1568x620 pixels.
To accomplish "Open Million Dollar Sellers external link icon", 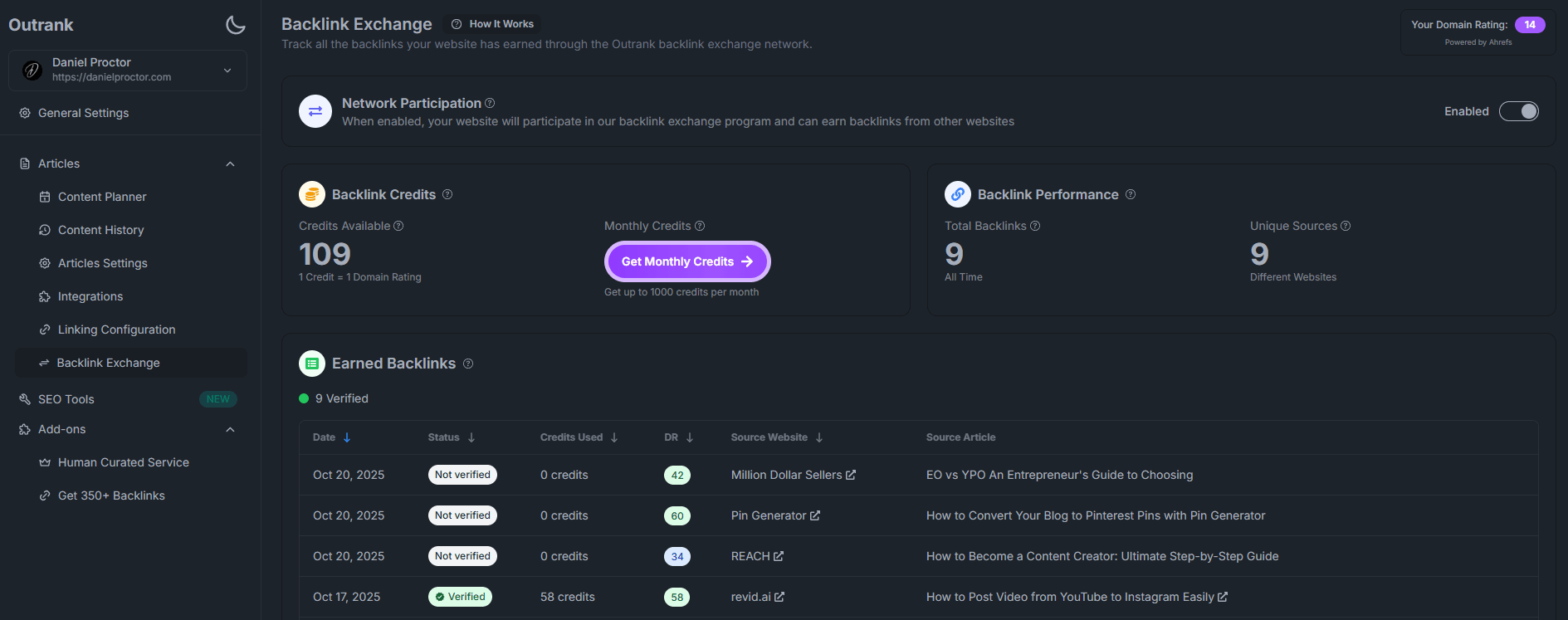I will coord(851,475).
